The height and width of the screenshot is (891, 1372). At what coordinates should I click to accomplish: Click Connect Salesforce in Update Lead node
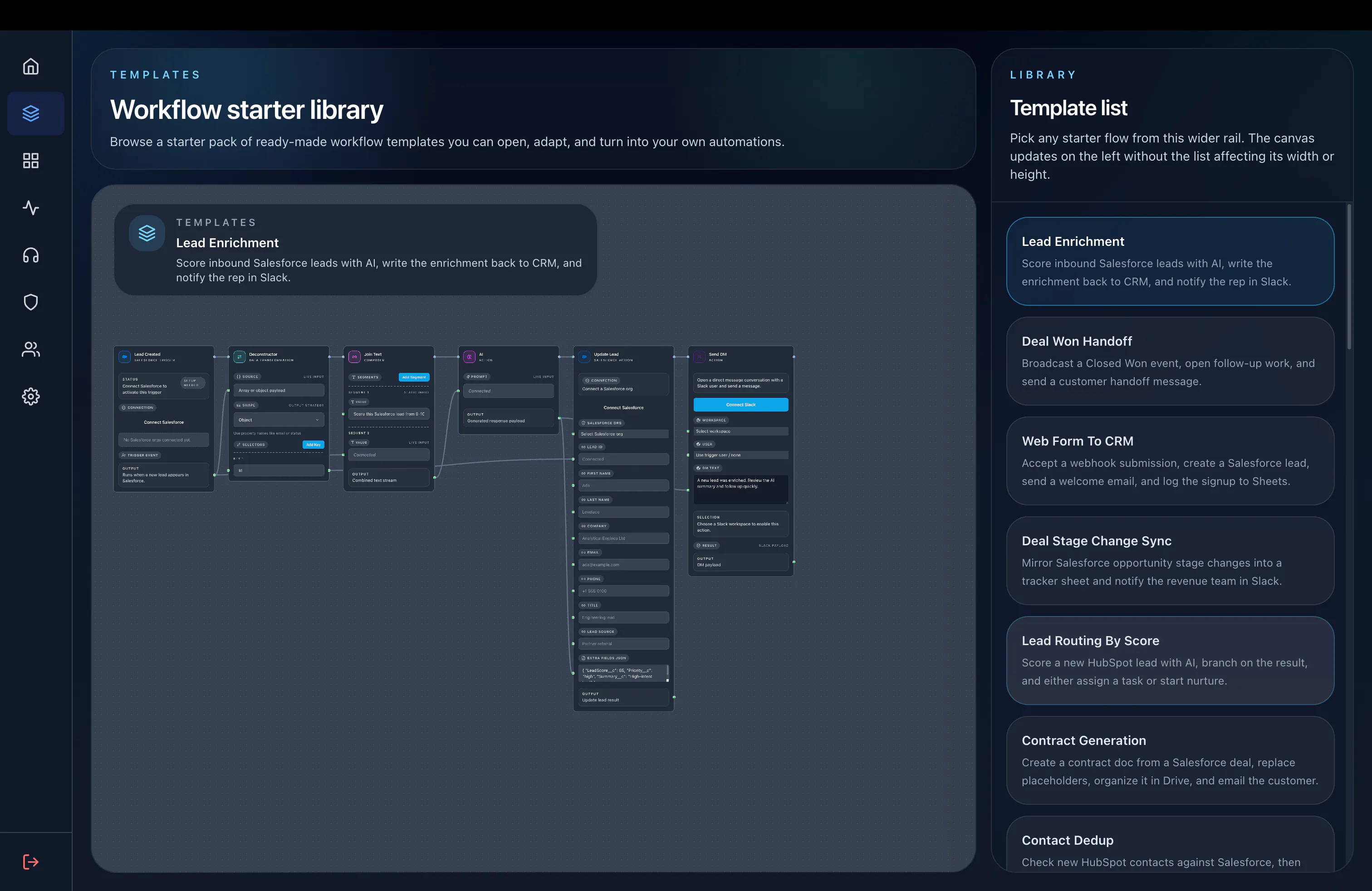pos(623,407)
